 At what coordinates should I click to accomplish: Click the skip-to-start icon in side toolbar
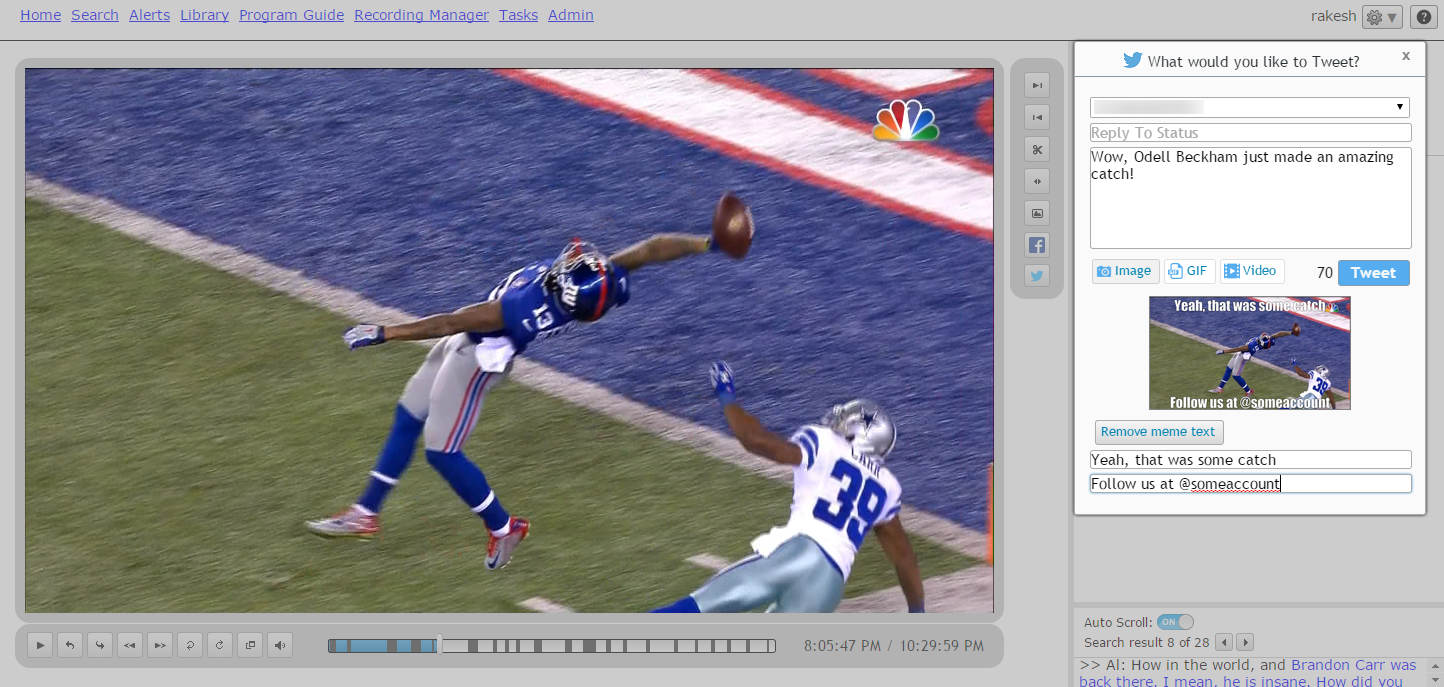coord(1037,118)
